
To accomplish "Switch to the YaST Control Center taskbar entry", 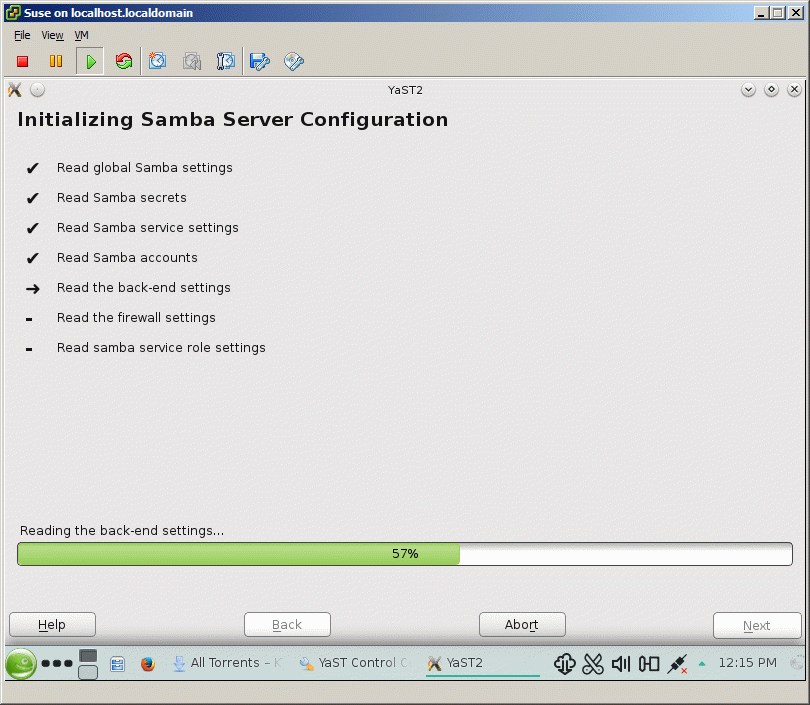I will 355,663.
